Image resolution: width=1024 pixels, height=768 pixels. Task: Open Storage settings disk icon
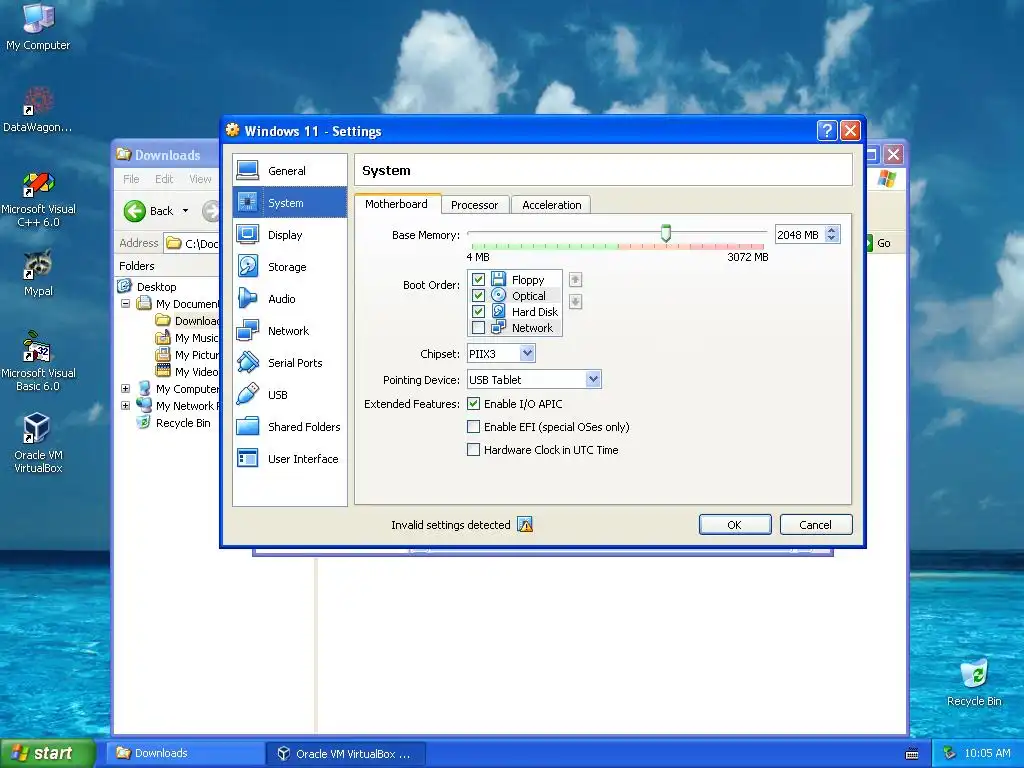coord(248,266)
